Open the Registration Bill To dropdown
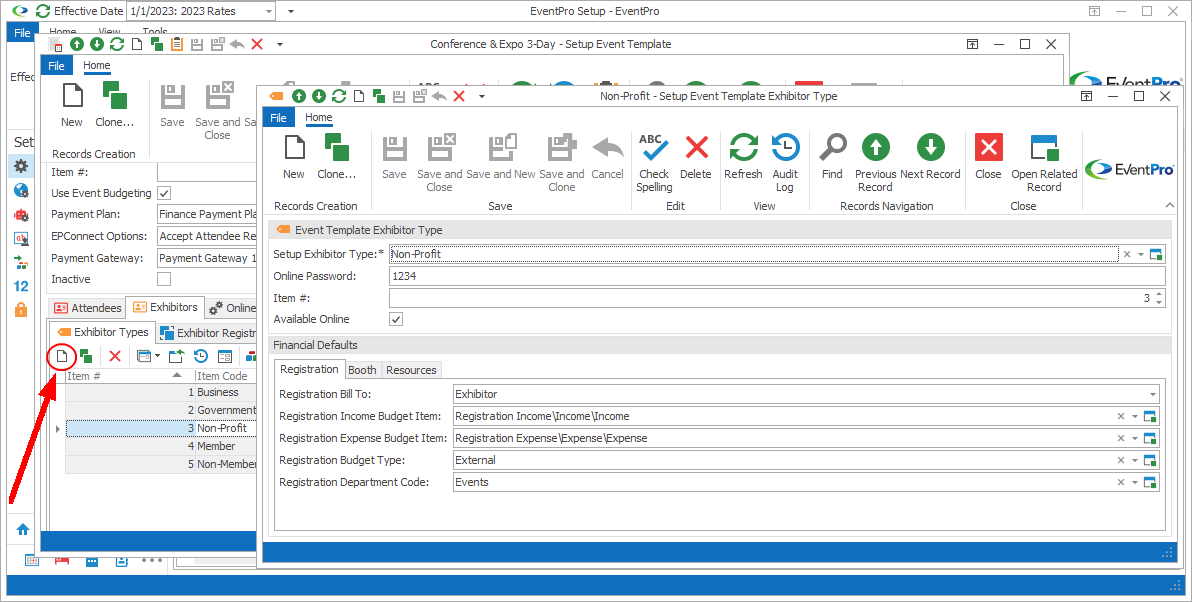This screenshot has height=602, width=1192. [1152, 394]
